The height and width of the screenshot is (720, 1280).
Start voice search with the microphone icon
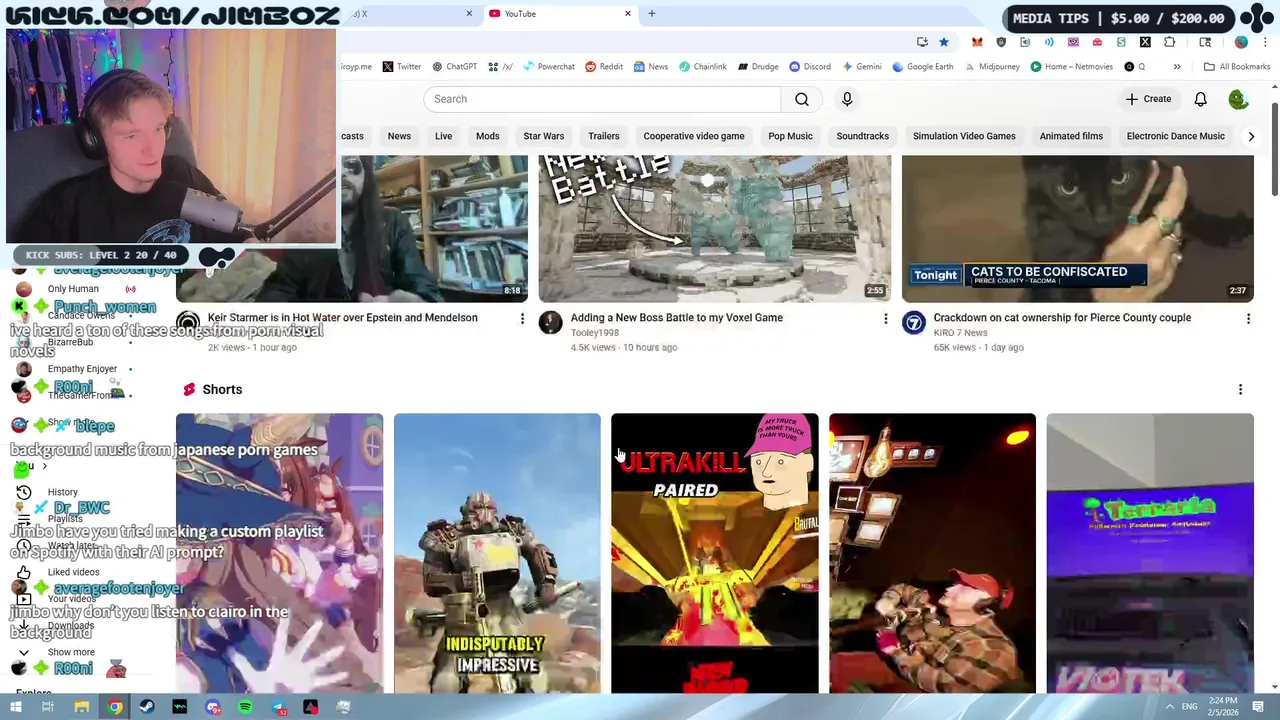pos(847,99)
